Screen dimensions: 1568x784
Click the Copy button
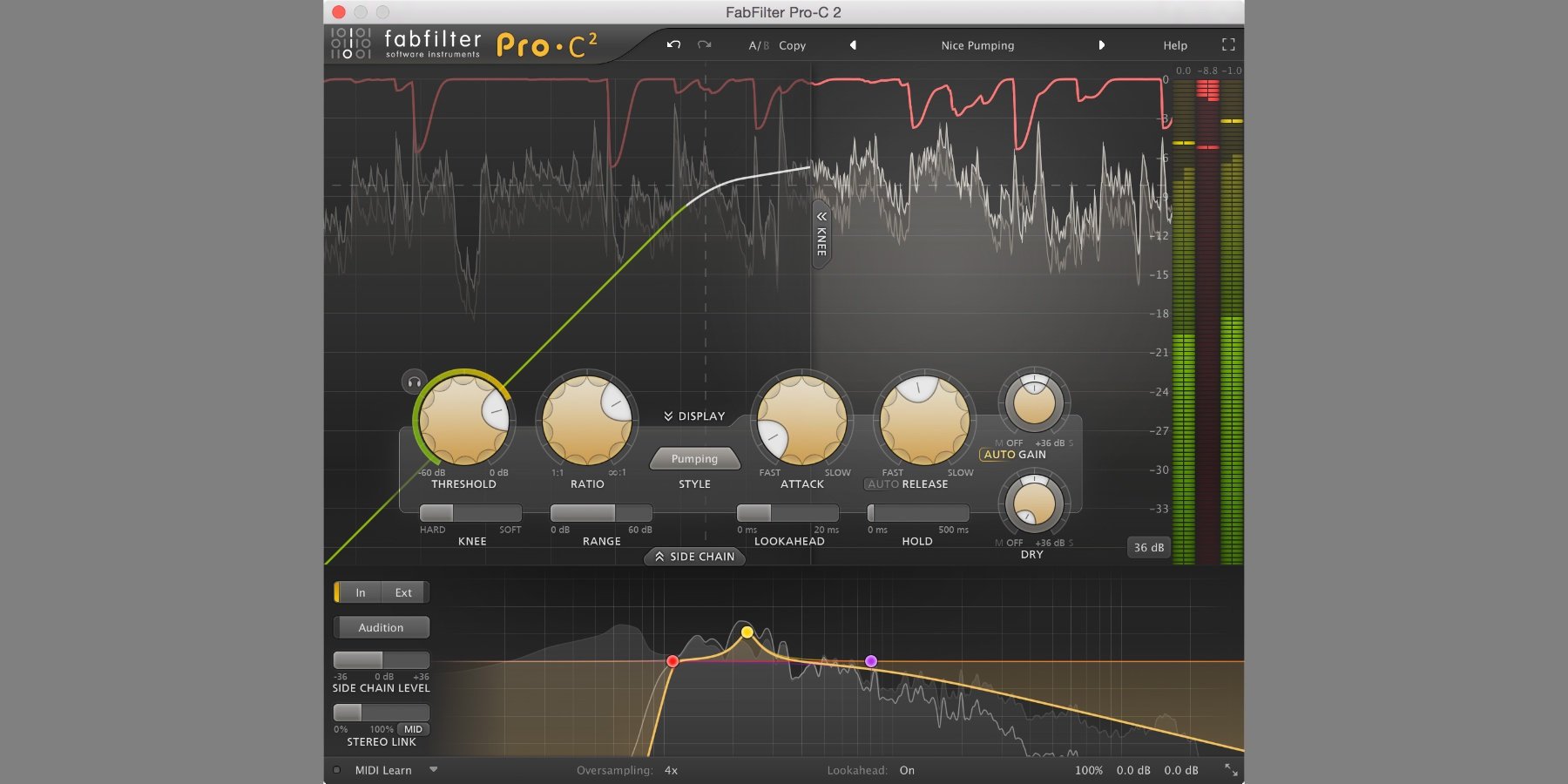click(x=792, y=45)
